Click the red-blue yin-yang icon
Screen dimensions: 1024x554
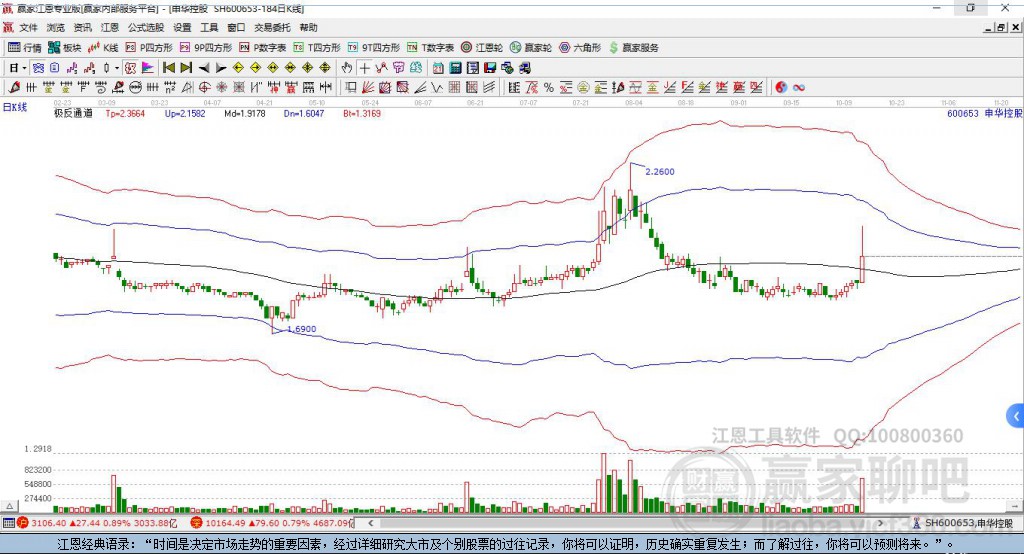(x=781, y=88)
